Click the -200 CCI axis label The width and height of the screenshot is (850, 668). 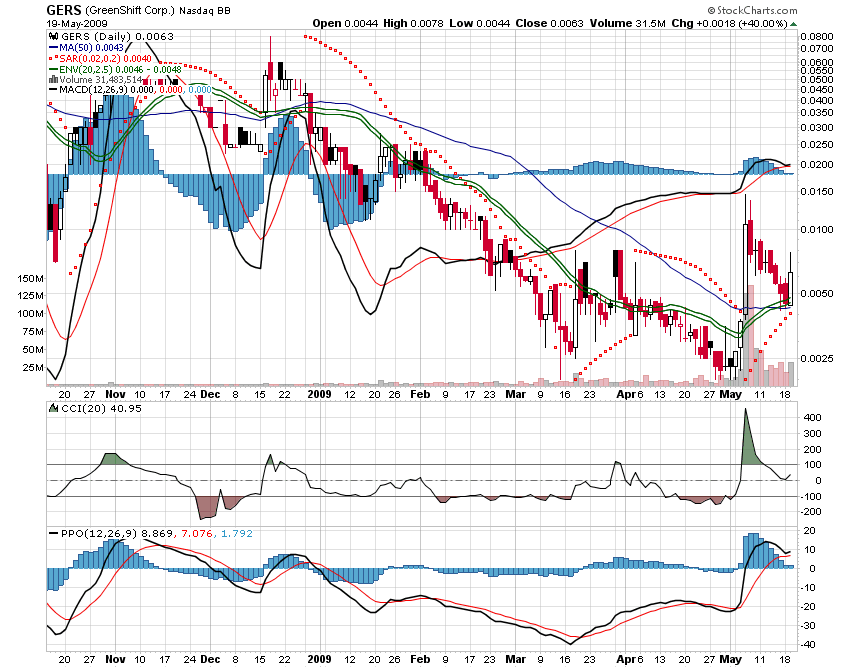811,512
